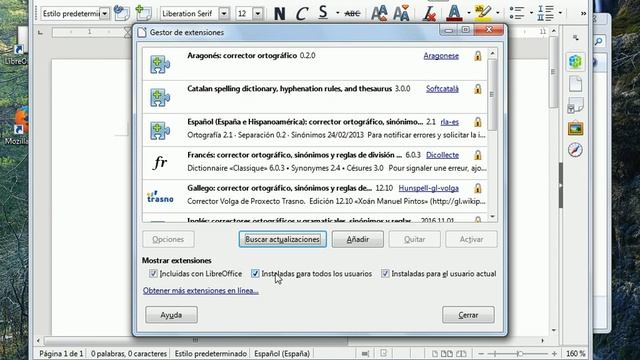This screenshot has height=360, width=640.
Task: Click the line spacing icon
Action: click(545, 13)
